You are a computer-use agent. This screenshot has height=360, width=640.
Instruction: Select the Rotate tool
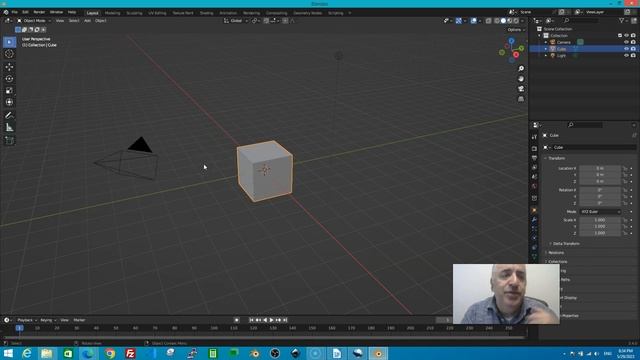point(9,79)
